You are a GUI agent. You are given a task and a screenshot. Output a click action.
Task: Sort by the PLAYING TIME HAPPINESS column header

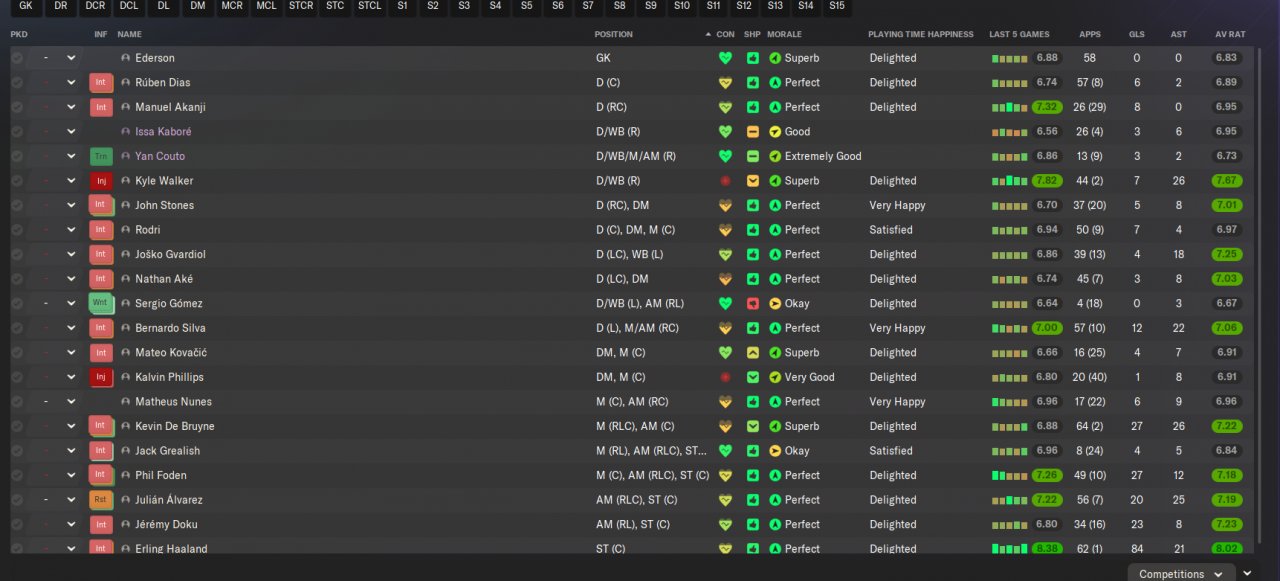point(921,34)
